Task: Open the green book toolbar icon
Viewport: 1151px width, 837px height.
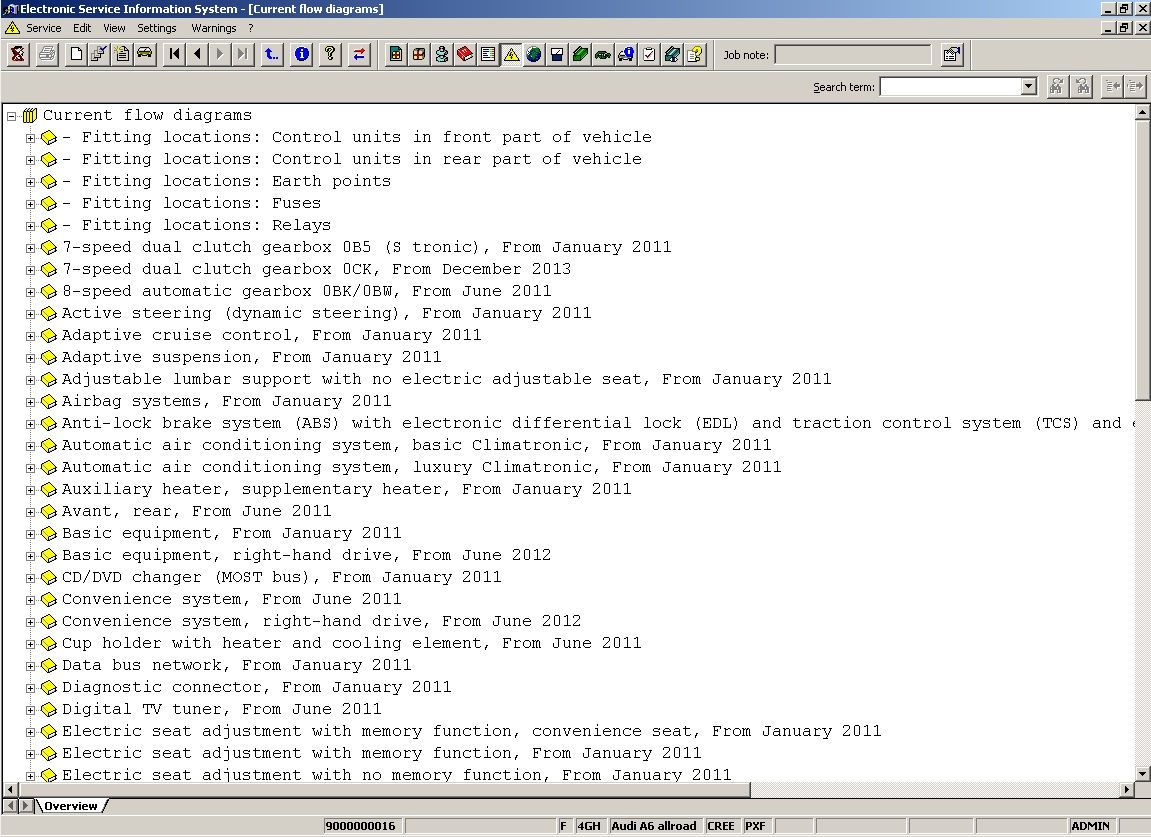Action: tap(580, 54)
